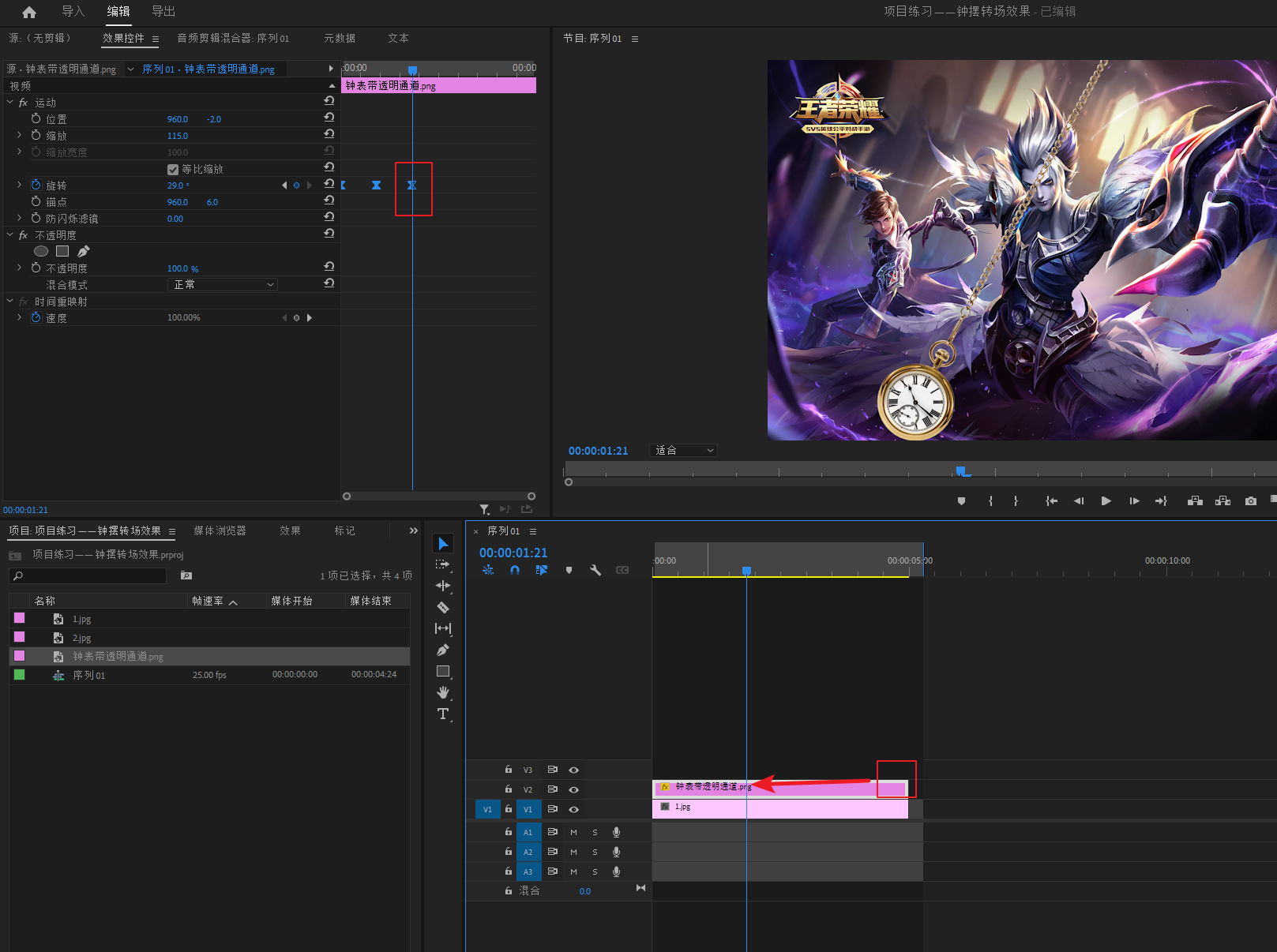Select the Hand tool
The height and width of the screenshot is (952, 1277).
(x=443, y=692)
